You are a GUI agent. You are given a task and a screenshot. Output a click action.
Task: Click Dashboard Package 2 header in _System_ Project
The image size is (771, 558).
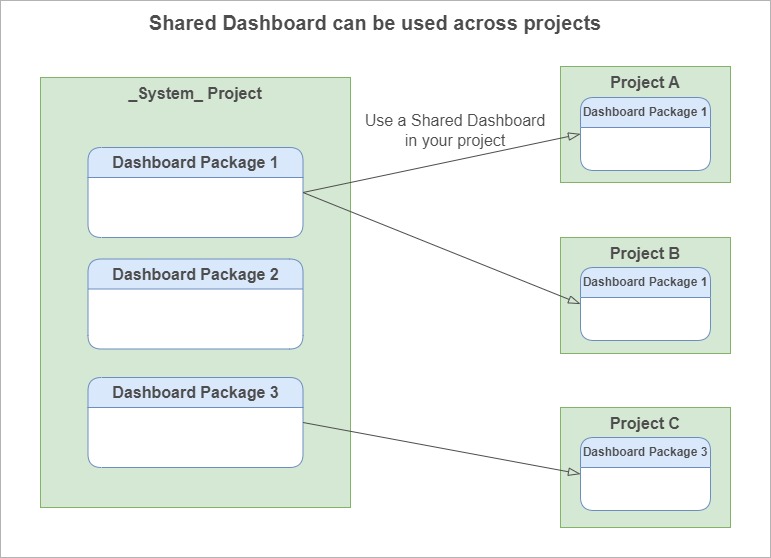tap(195, 274)
